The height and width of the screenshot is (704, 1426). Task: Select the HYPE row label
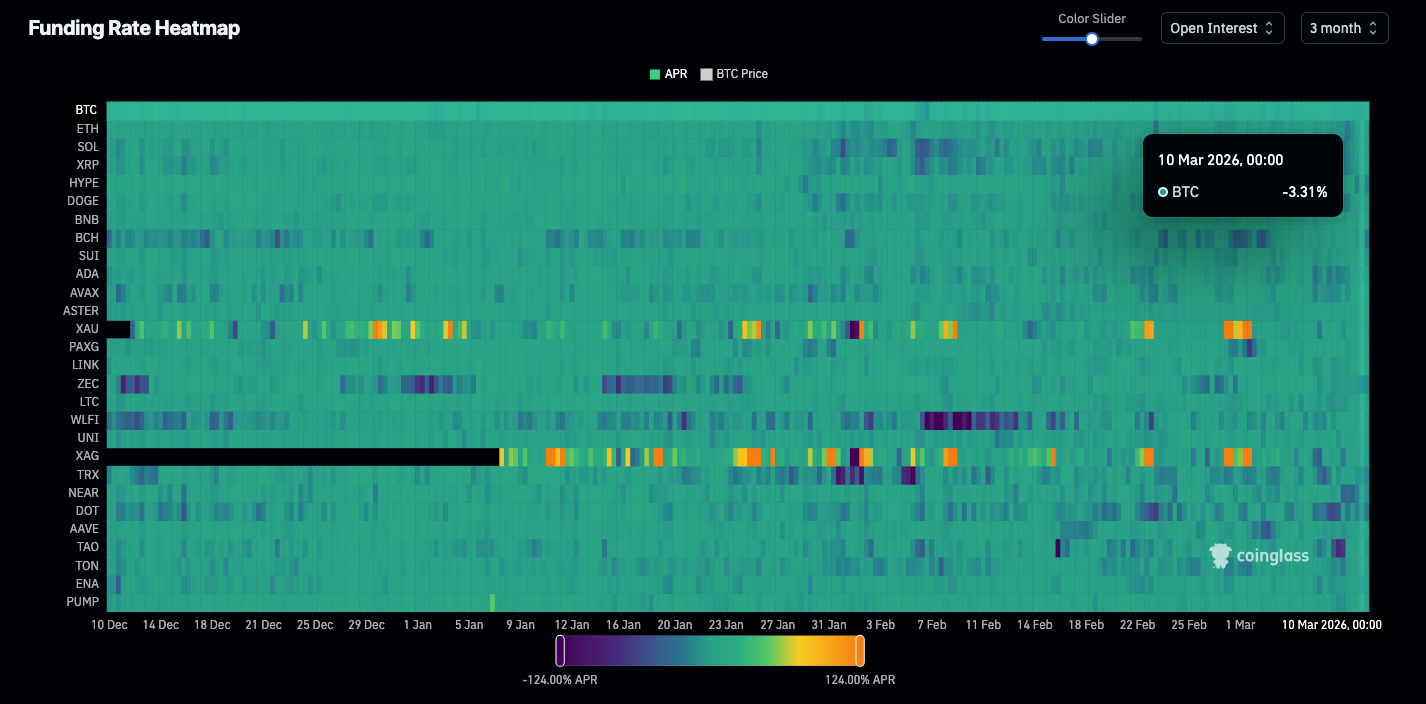84,183
